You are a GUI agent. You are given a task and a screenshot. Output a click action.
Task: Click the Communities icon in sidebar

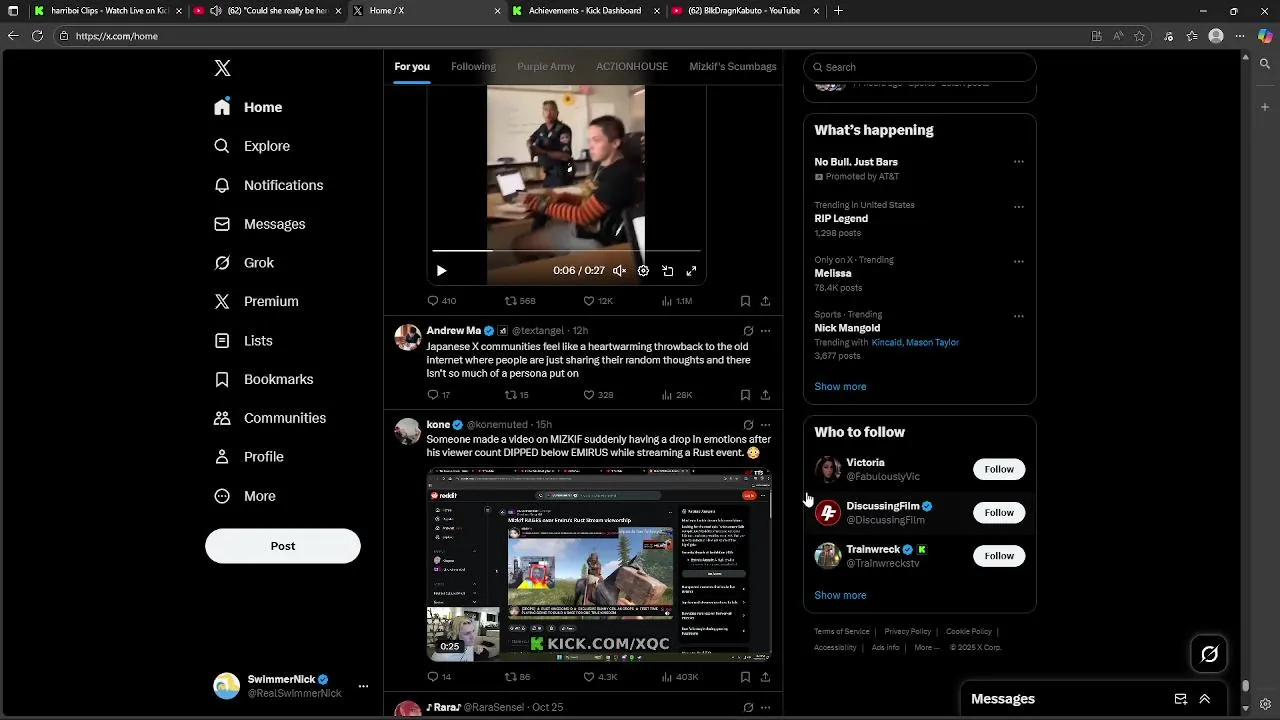coord(222,418)
